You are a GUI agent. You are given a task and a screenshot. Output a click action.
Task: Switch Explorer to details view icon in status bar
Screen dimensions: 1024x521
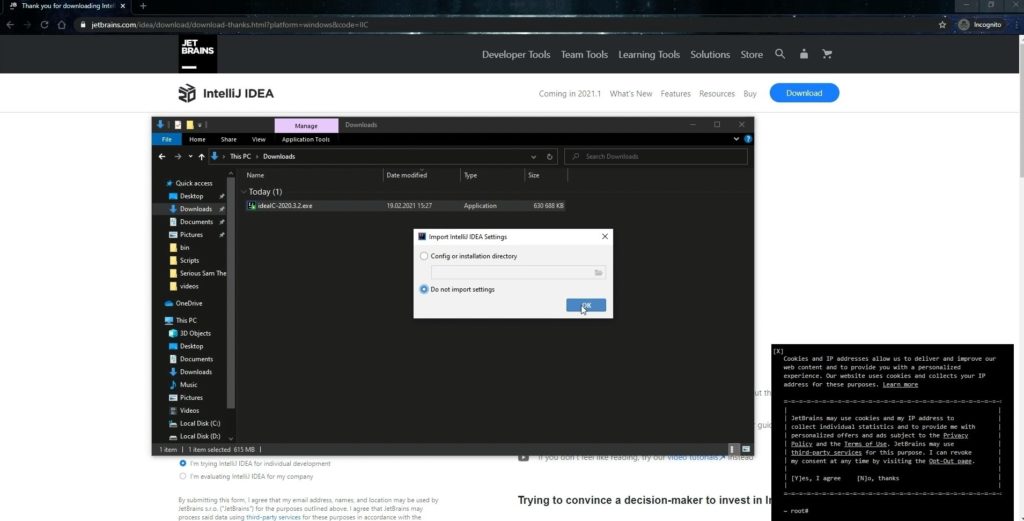[731, 449]
